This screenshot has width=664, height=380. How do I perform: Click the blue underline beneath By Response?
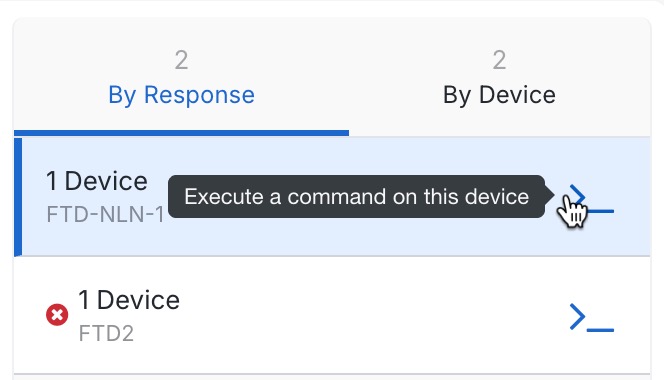pyautogui.click(x=181, y=133)
